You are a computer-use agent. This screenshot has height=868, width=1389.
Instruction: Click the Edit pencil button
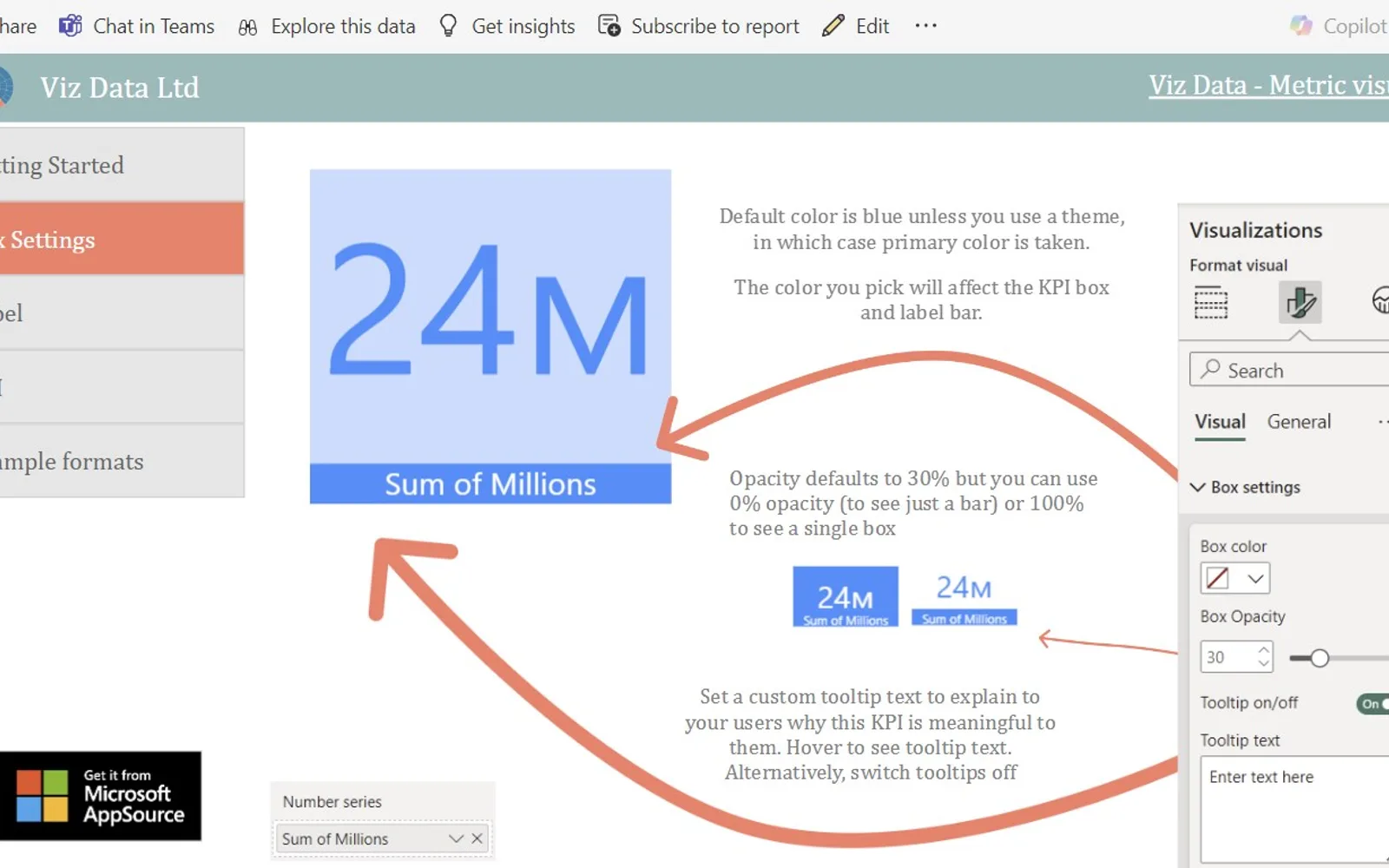coord(856,26)
